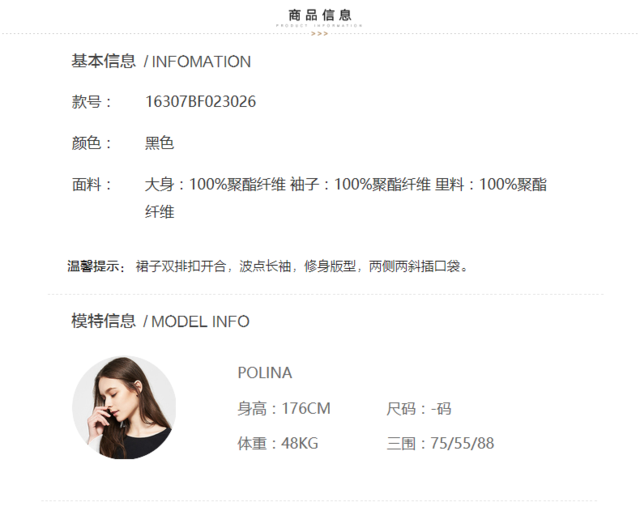This screenshot has width=640, height=515.
Task: Click the 商品信息 header title
Action: 320,16
